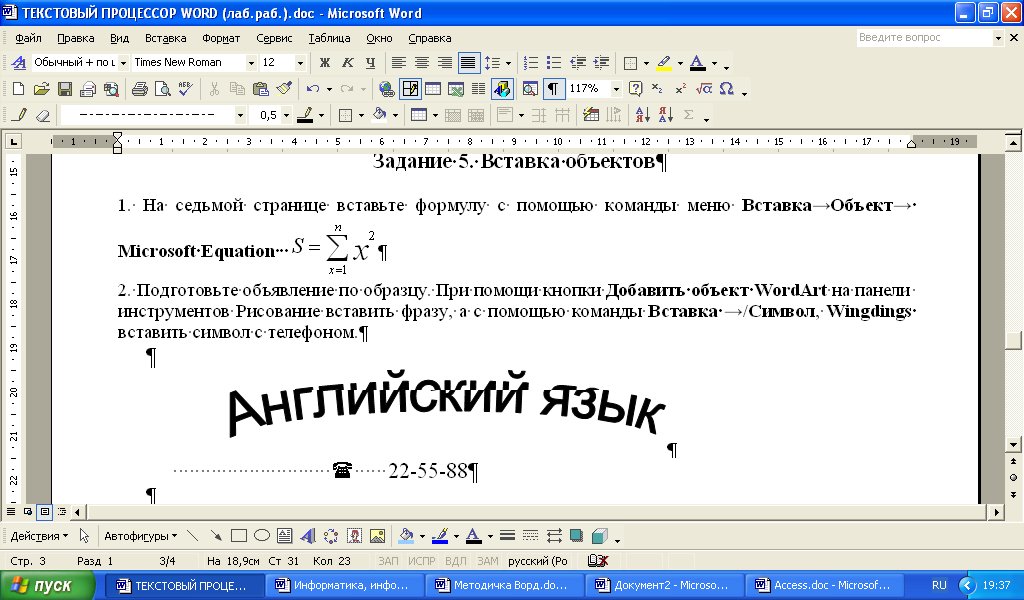Image resolution: width=1024 pixels, height=600 pixels.
Task: Insert Excel spreadsheet icon
Action: 456,89
